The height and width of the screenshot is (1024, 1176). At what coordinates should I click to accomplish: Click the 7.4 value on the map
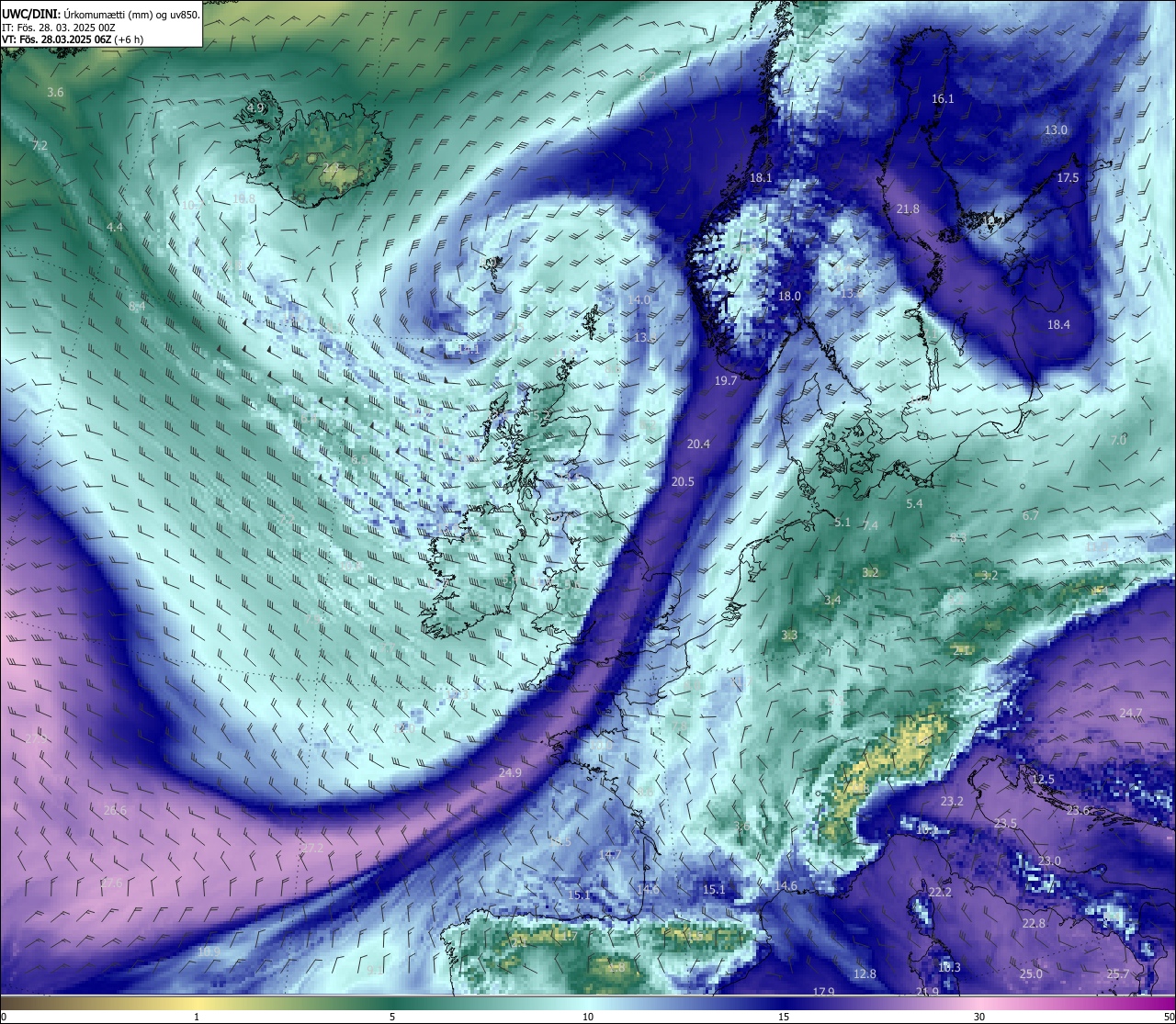tap(870, 525)
